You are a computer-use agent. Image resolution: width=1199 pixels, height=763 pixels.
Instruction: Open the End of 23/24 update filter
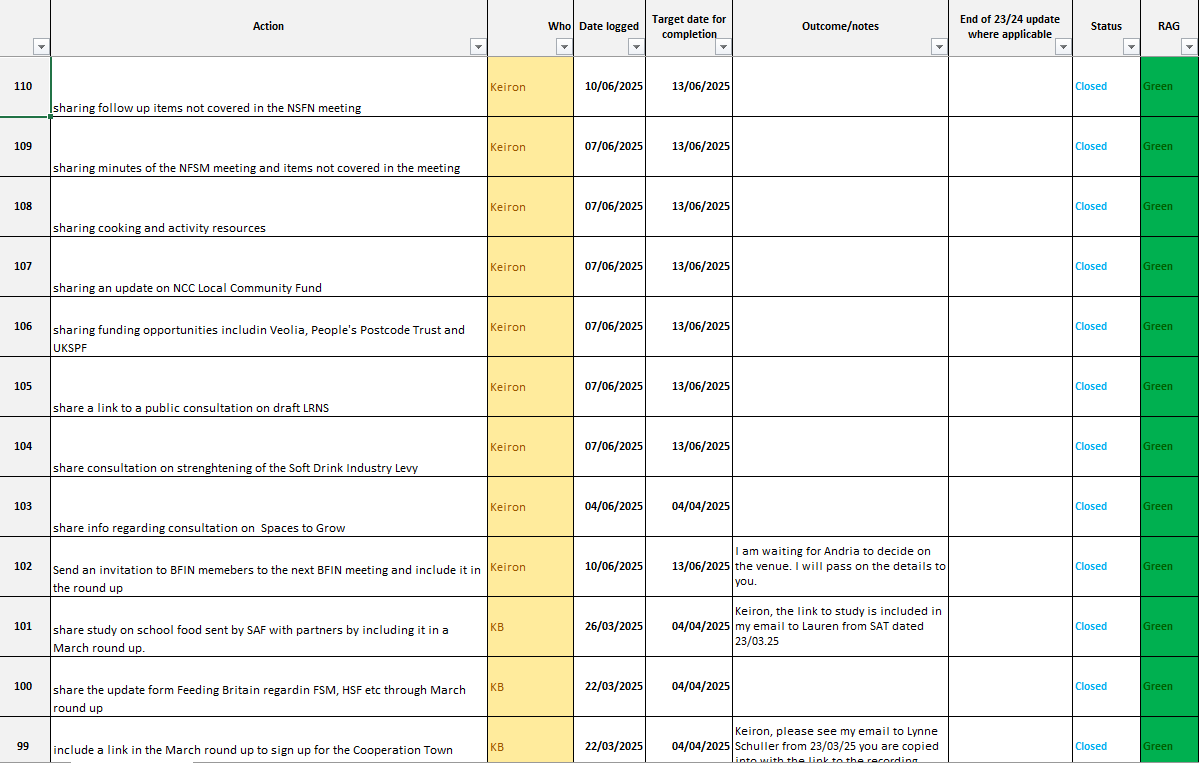click(1063, 47)
